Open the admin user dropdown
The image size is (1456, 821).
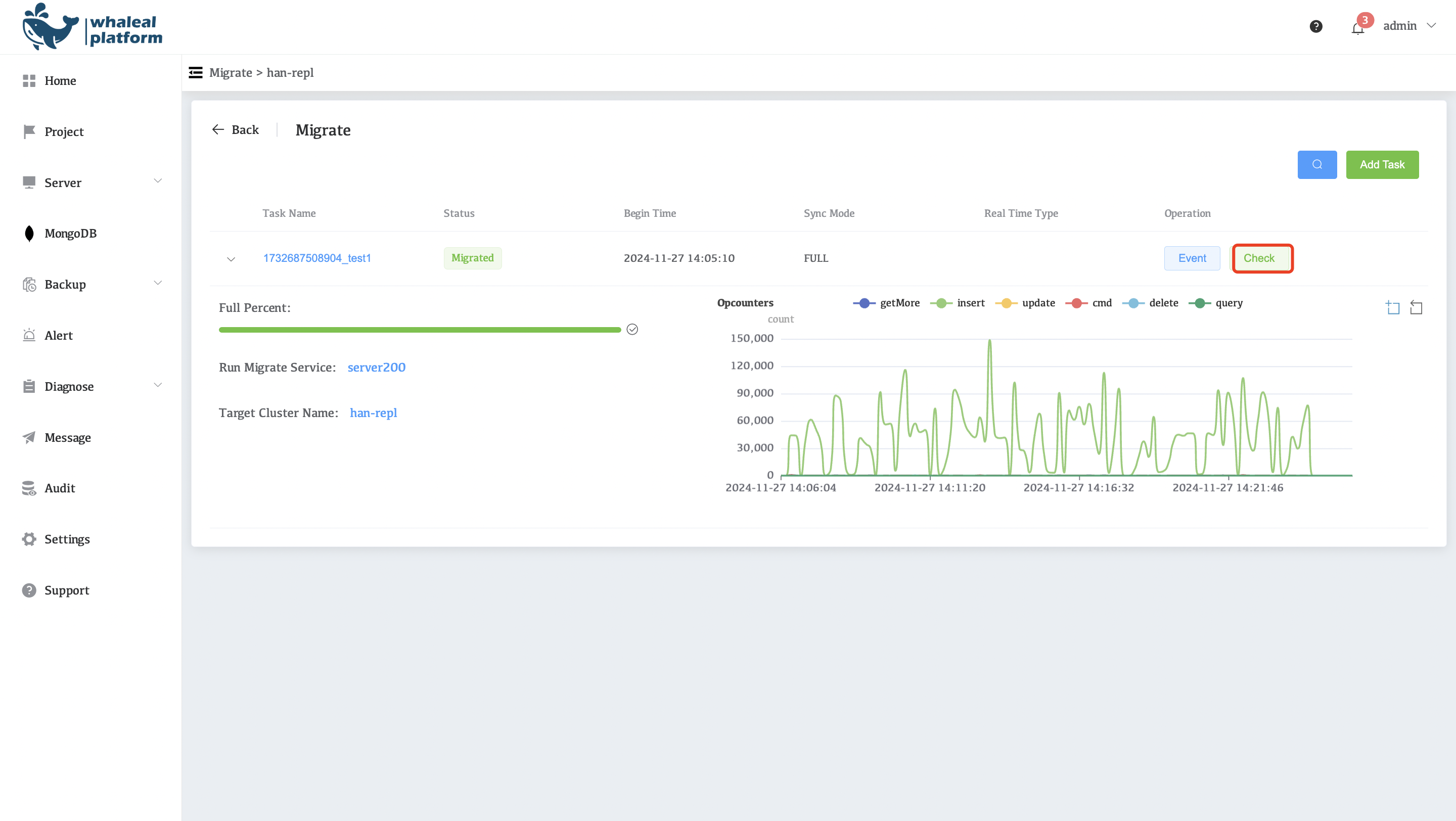tap(1408, 26)
